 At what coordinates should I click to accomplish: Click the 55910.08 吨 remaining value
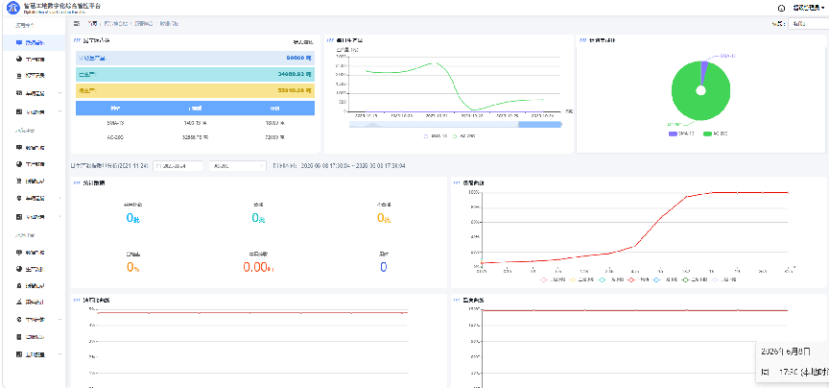(295, 91)
